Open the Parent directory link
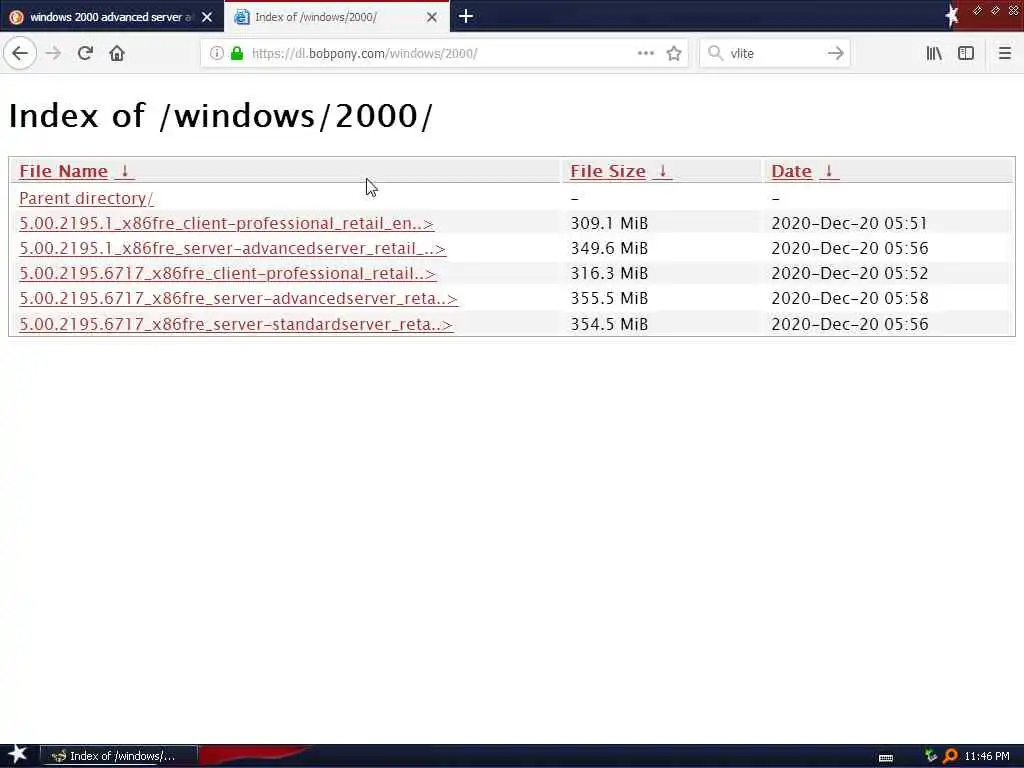The image size is (1024, 768). (86, 198)
